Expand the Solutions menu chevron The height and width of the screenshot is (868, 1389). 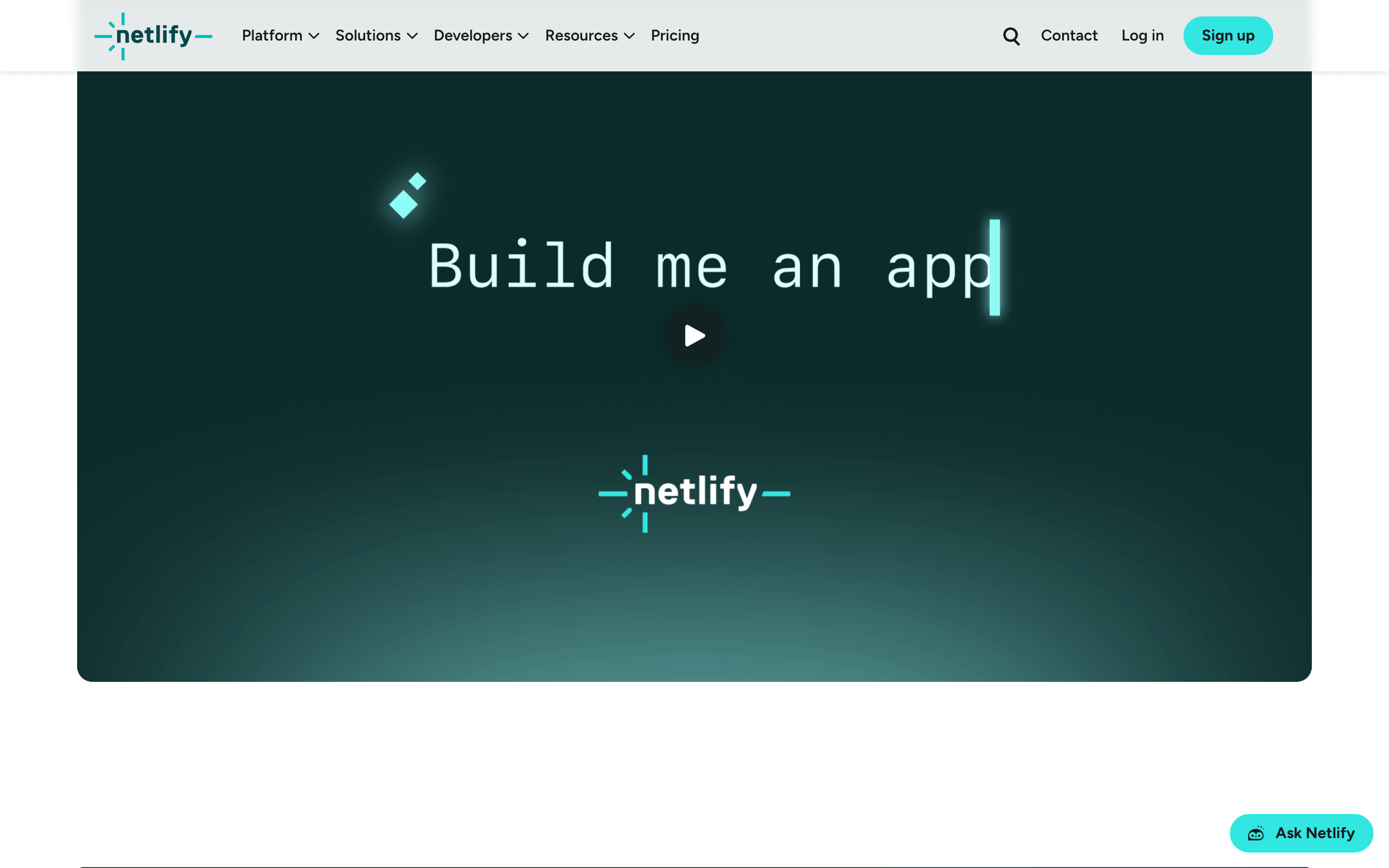pyautogui.click(x=412, y=36)
